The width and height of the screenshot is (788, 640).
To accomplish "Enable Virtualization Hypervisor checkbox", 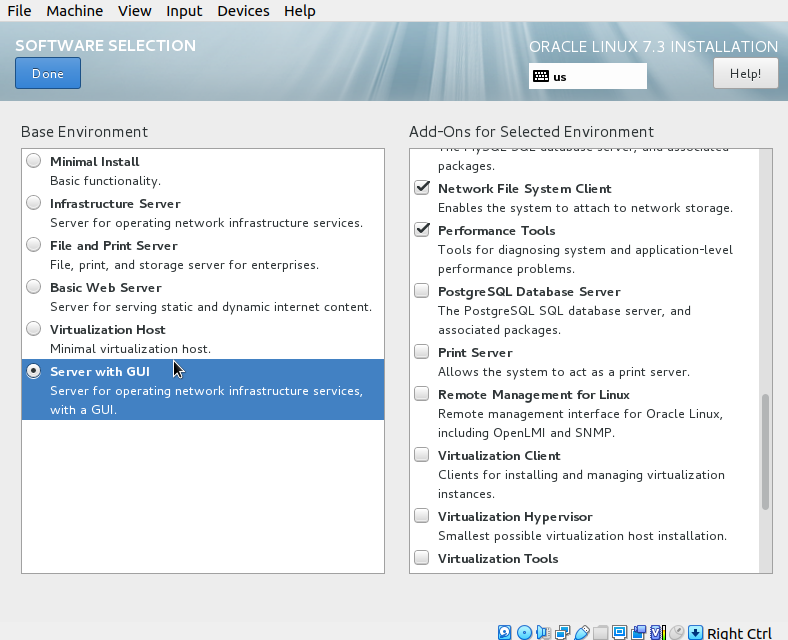I will point(422,516).
